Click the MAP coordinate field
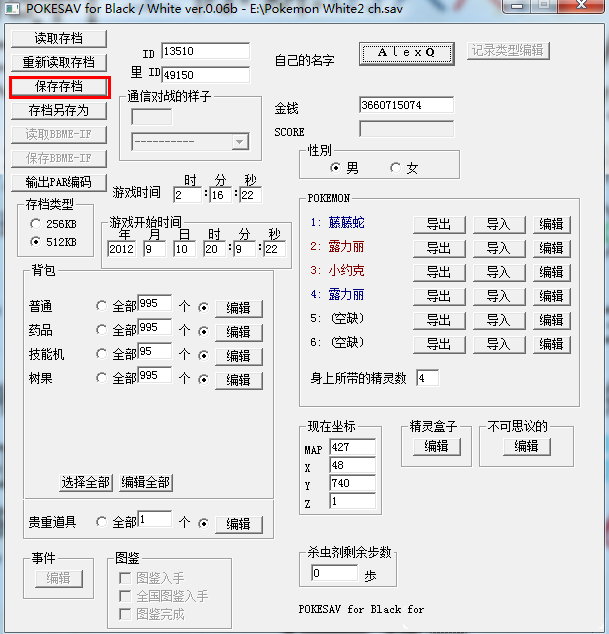The image size is (609, 634). pos(352,448)
